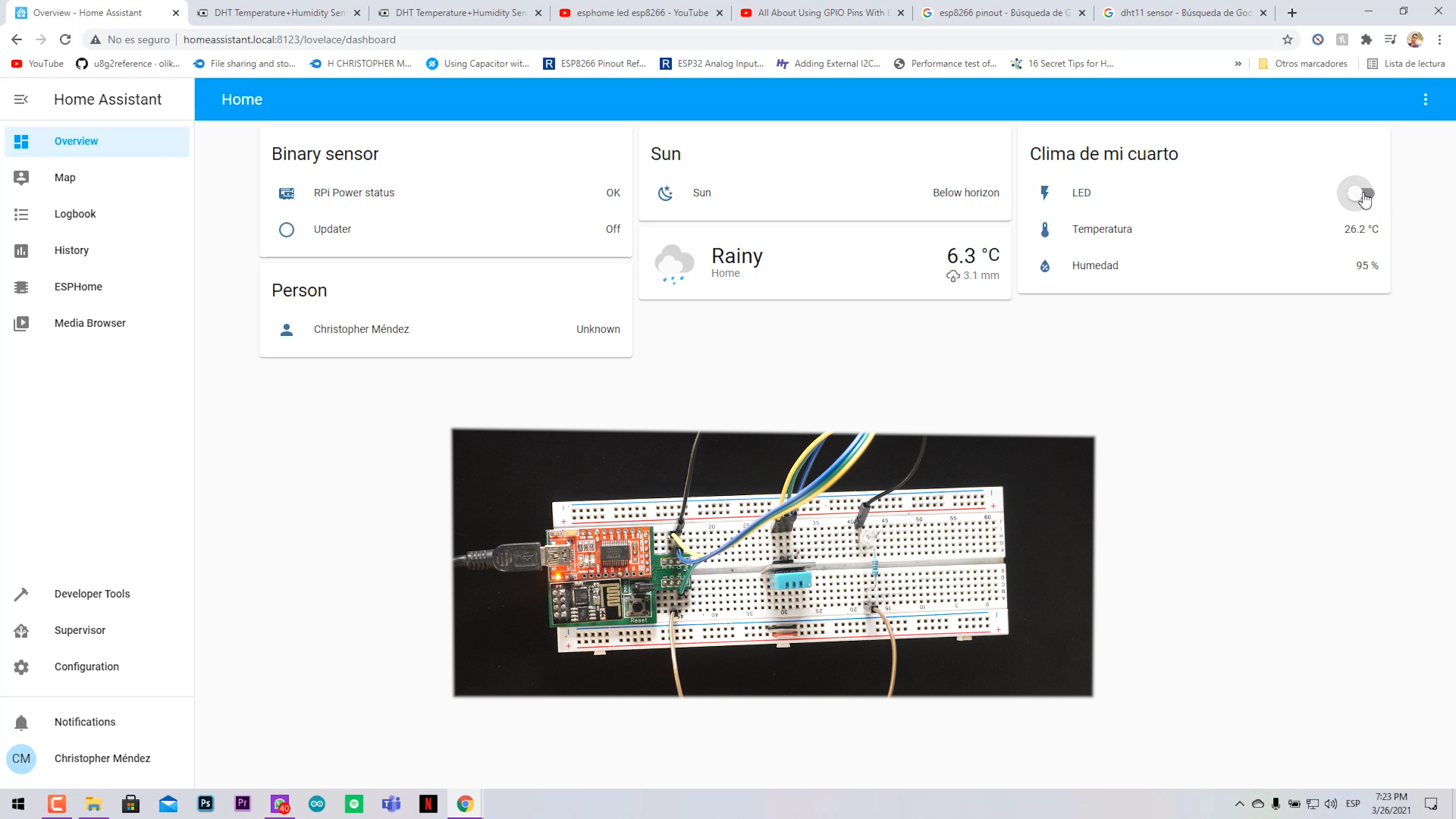Go back to the previous page
Image resolution: width=1456 pixels, height=819 pixels.
click(x=17, y=39)
